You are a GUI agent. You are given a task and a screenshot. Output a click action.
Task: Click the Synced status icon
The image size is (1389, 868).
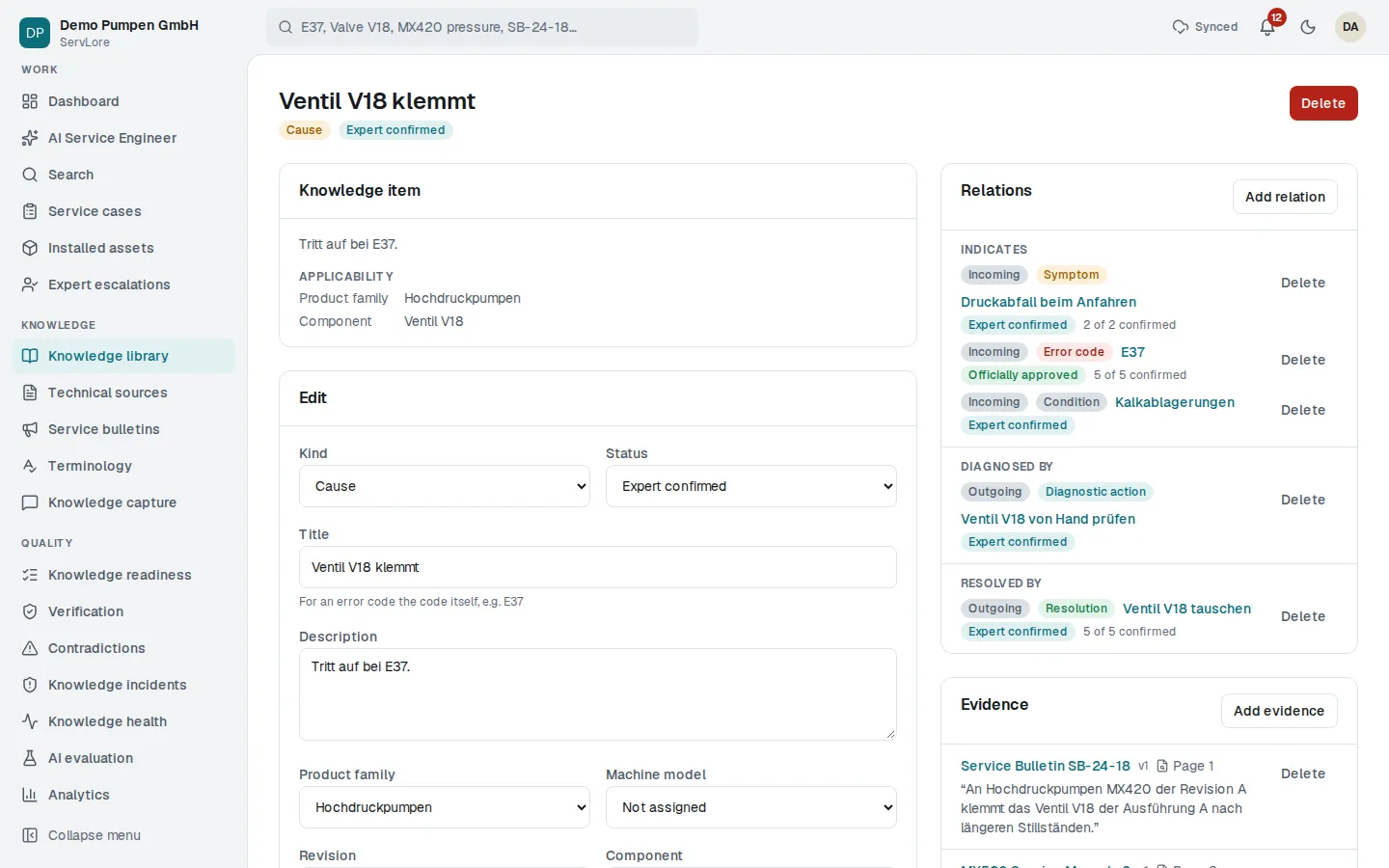point(1181,27)
